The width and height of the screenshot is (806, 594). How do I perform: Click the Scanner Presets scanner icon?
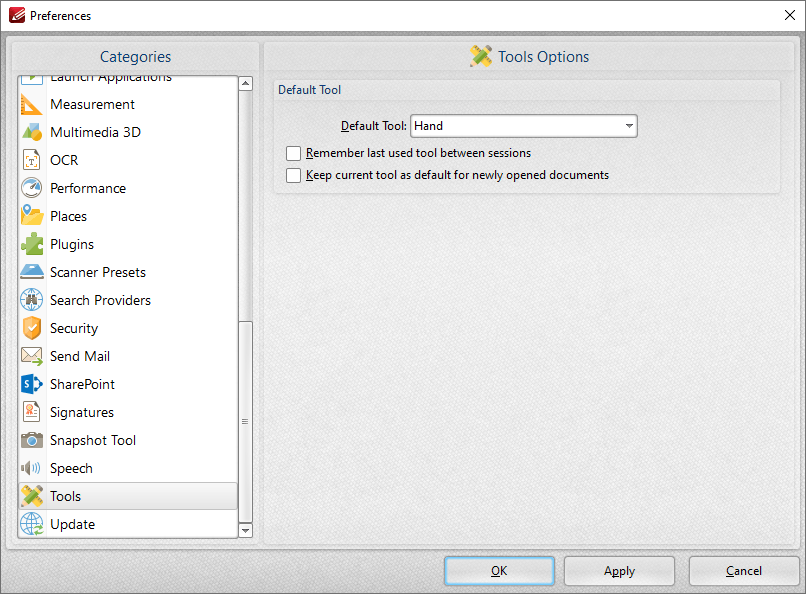tap(31, 272)
